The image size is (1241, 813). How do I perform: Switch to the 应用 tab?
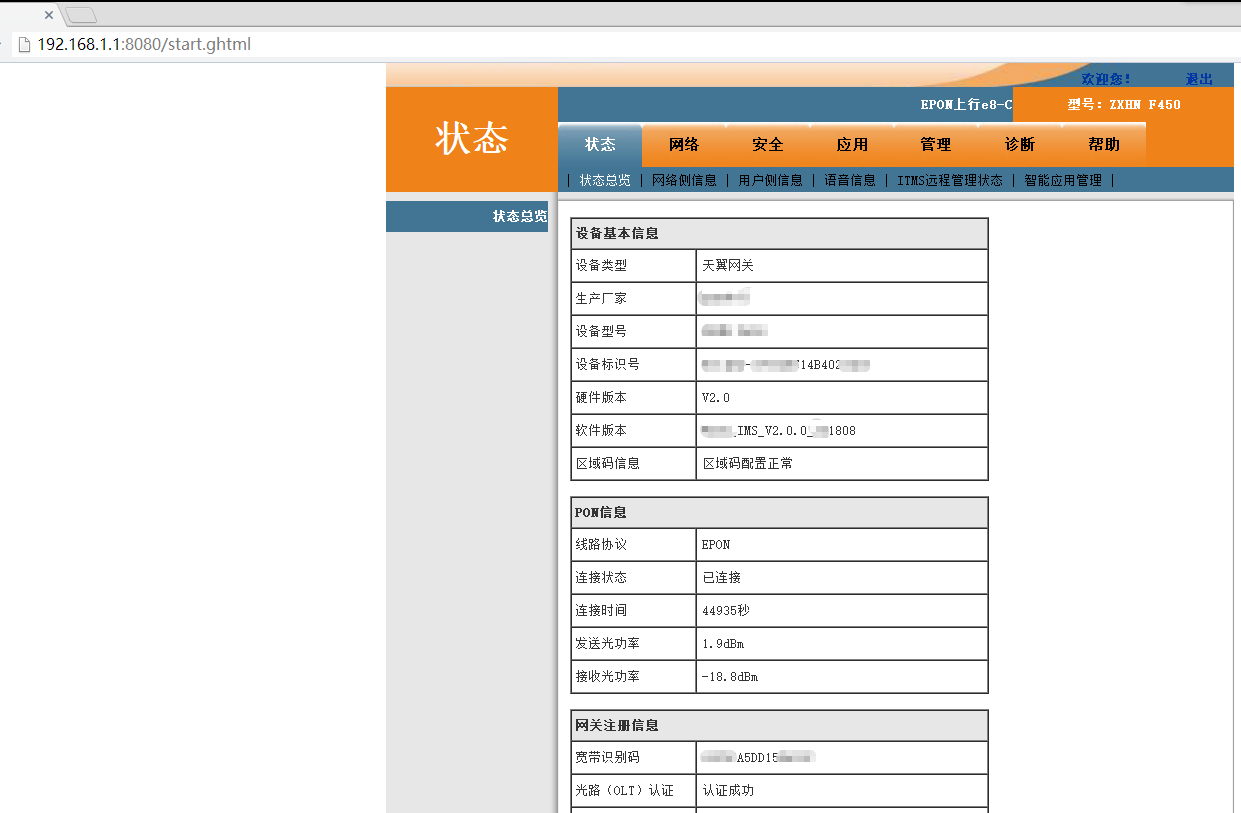(x=851, y=144)
